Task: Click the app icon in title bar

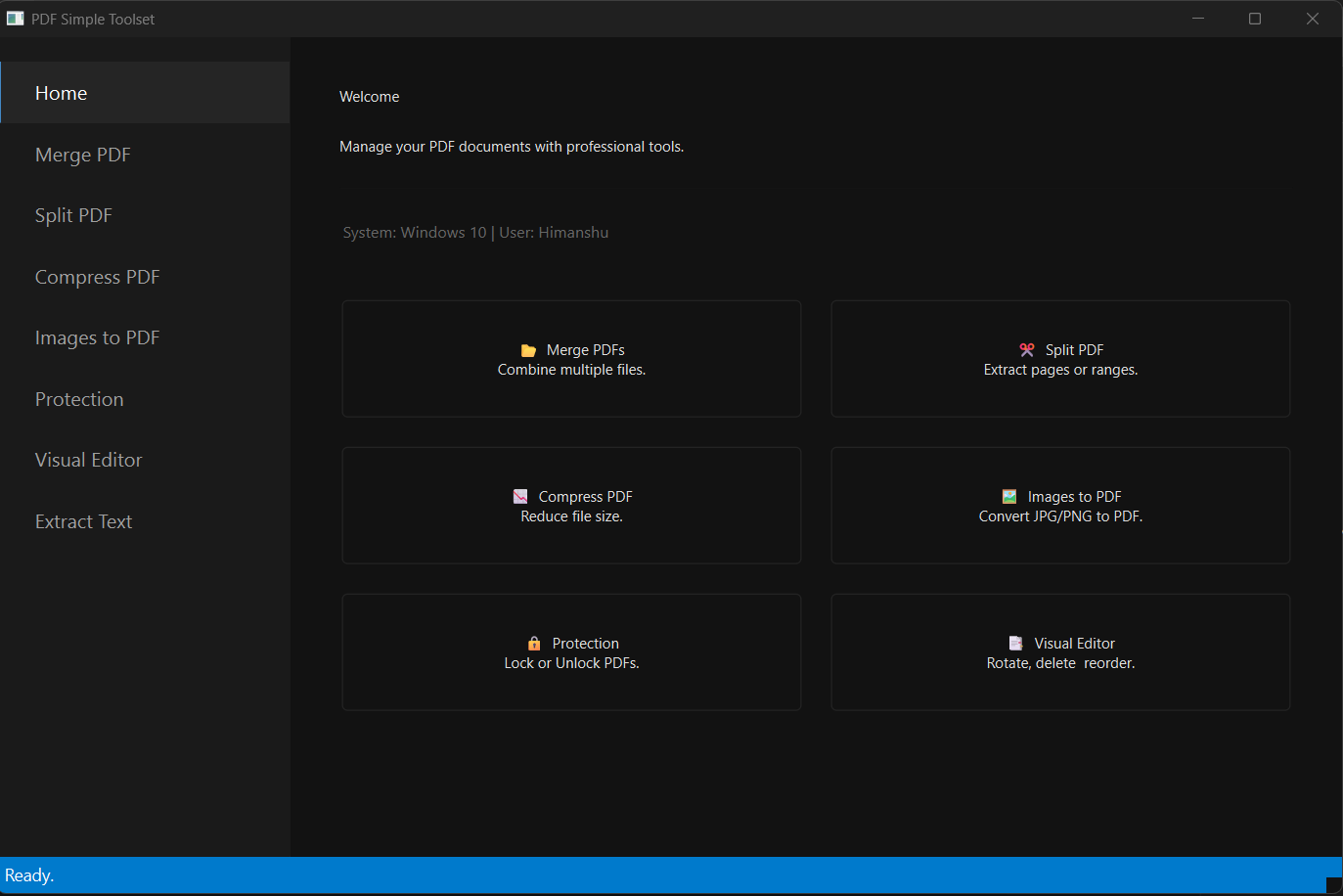Action: pos(15,19)
